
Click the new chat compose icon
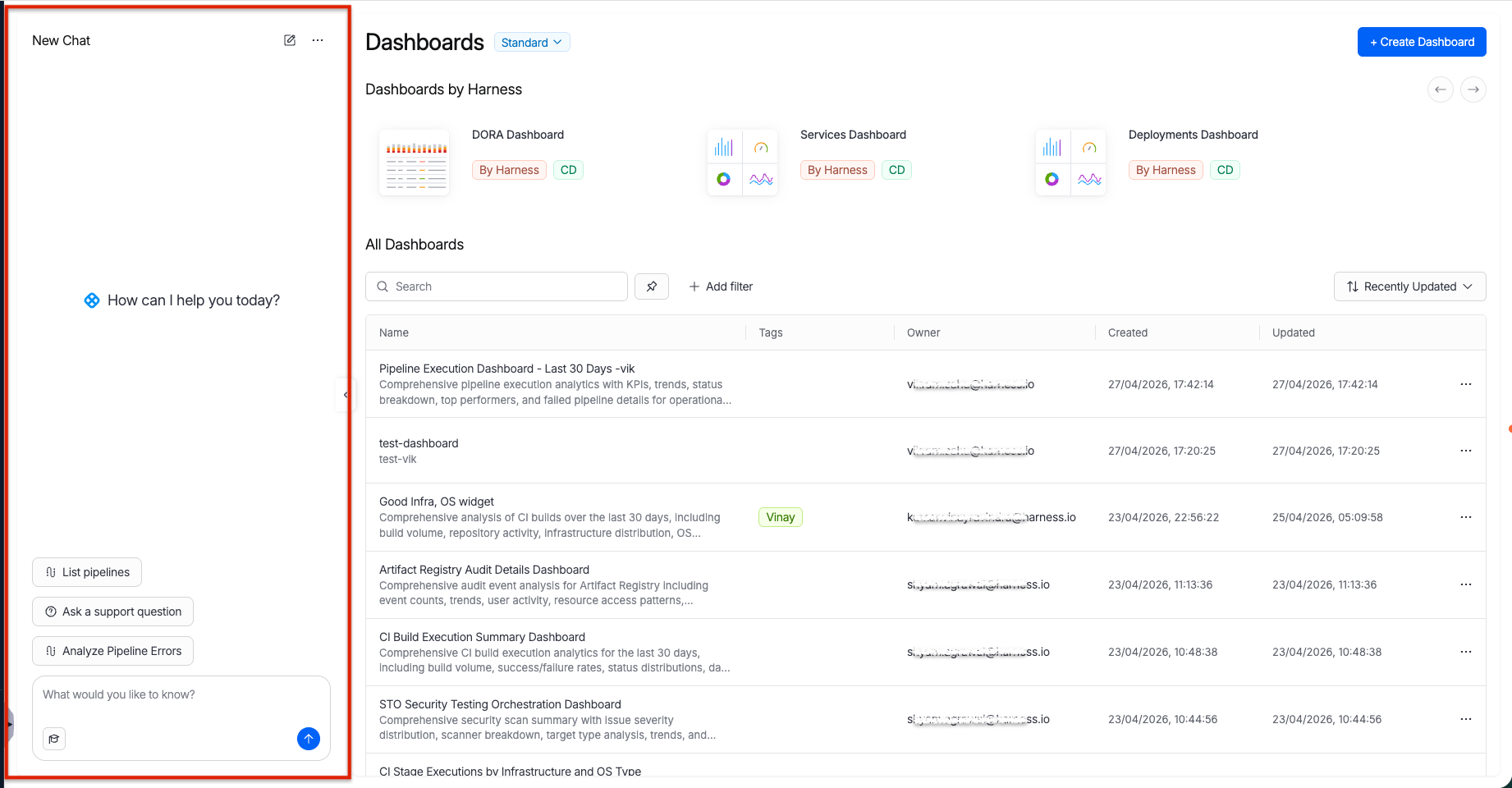(290, 40)
